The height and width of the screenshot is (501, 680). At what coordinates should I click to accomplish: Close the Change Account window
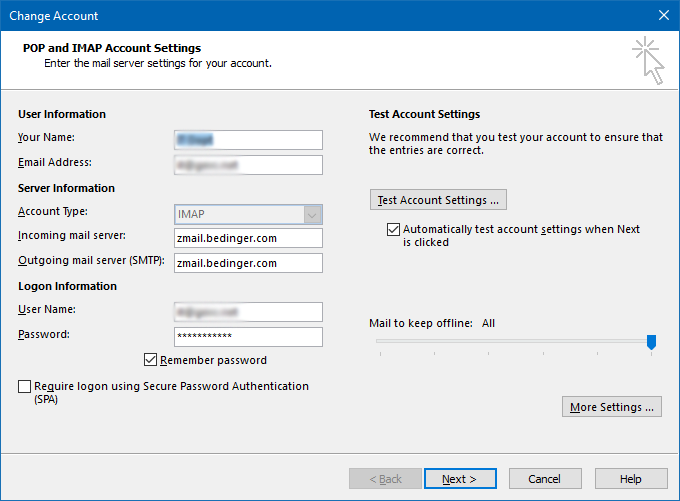point(664,15)
